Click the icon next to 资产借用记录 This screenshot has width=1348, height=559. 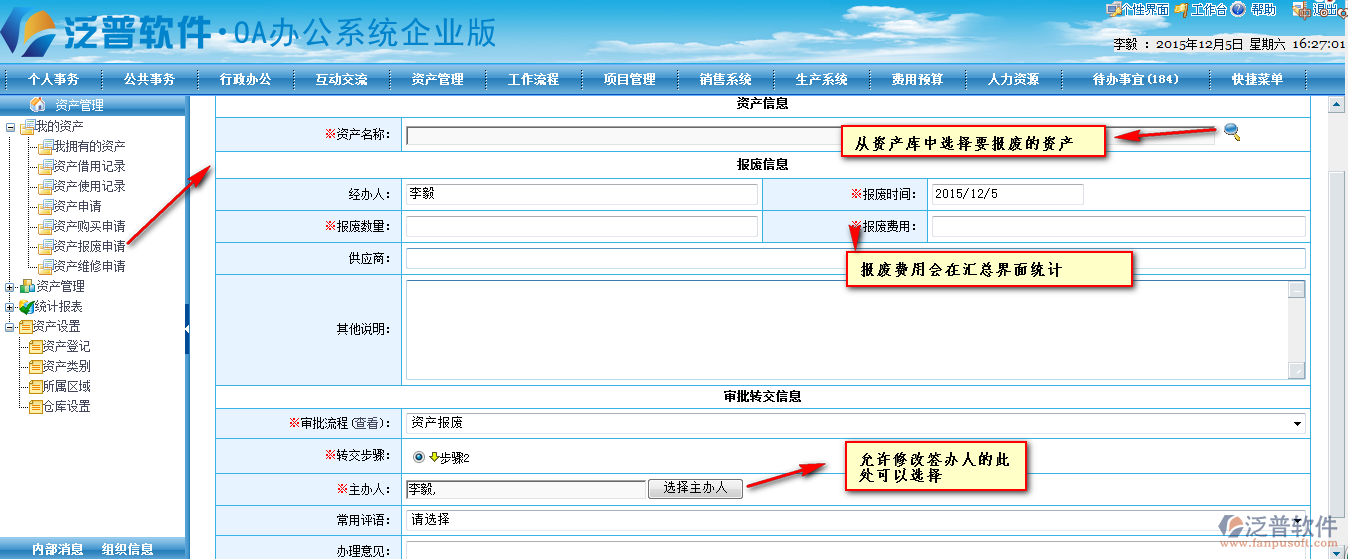[46, 167]
